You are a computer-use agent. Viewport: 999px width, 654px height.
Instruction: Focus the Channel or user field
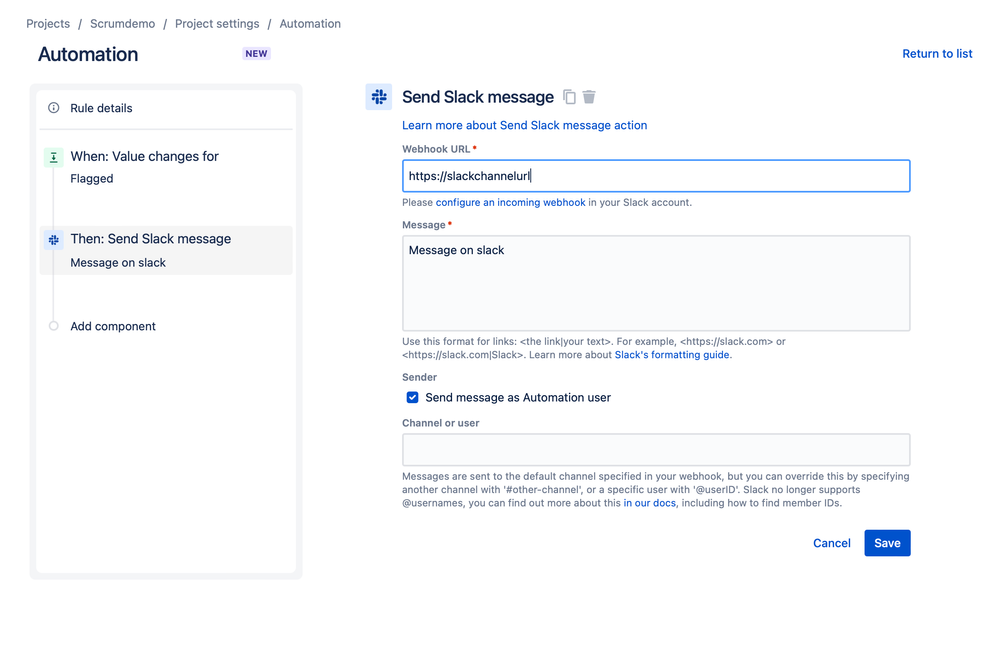click(656, 450)
